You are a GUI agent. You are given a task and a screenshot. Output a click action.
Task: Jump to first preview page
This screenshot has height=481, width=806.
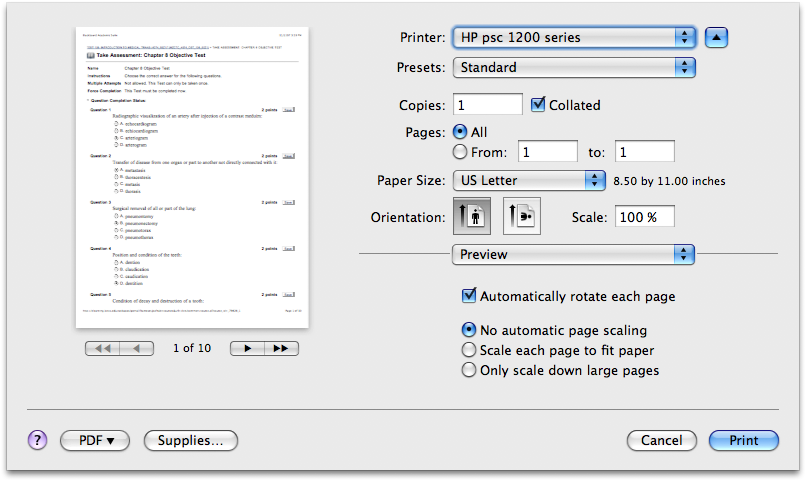[102, 348]
